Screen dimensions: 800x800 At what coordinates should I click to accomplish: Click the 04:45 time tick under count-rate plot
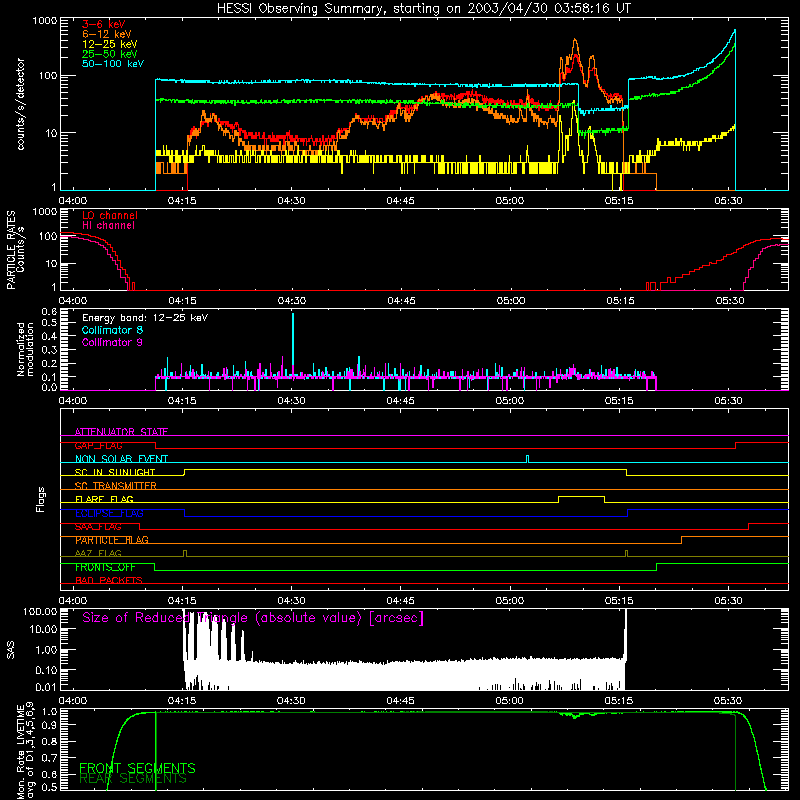[401, 201]
